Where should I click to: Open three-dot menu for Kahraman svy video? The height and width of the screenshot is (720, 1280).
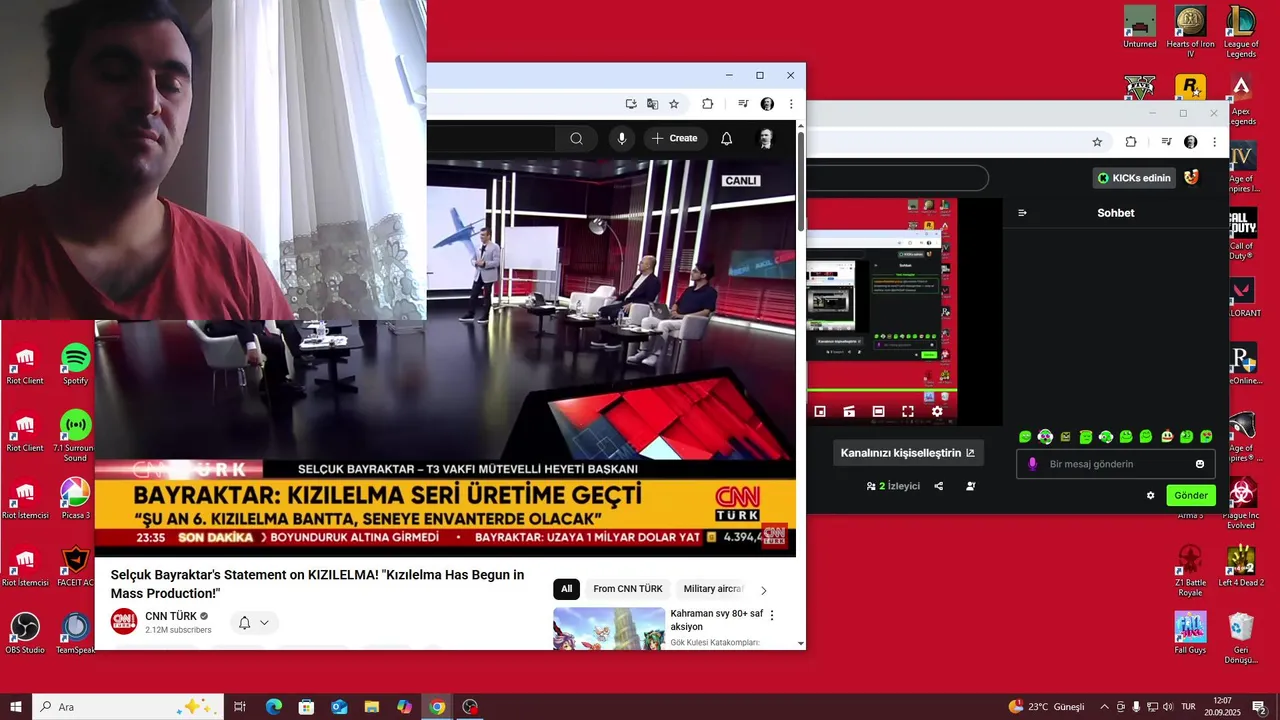[x=772, y=615]
